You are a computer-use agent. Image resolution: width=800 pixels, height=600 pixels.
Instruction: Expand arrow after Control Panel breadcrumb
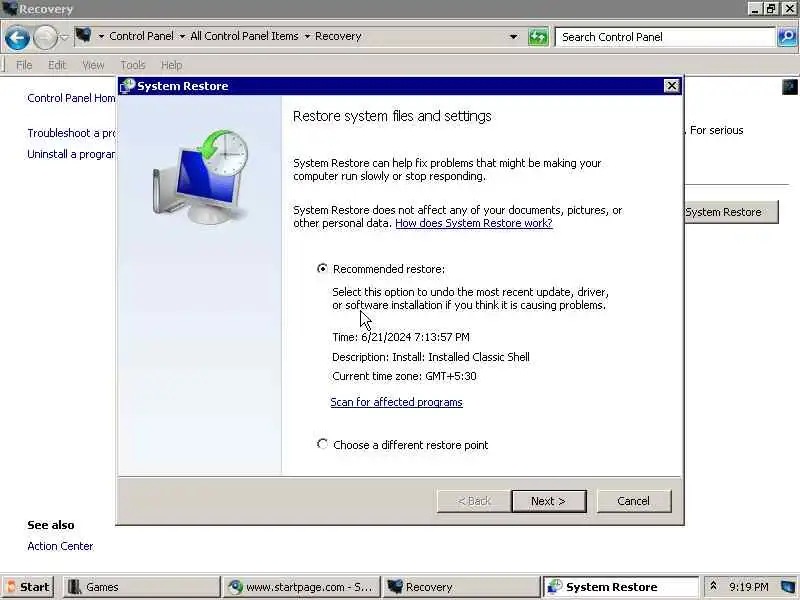pos(182,37)
